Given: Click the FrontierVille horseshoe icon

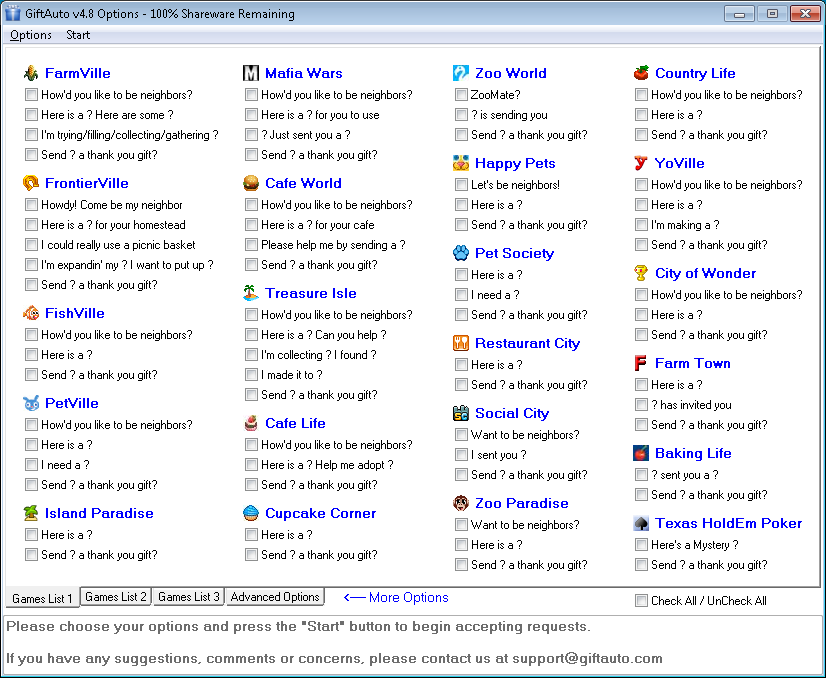Looking at the screenshot, I should click(x=31, y=183).
